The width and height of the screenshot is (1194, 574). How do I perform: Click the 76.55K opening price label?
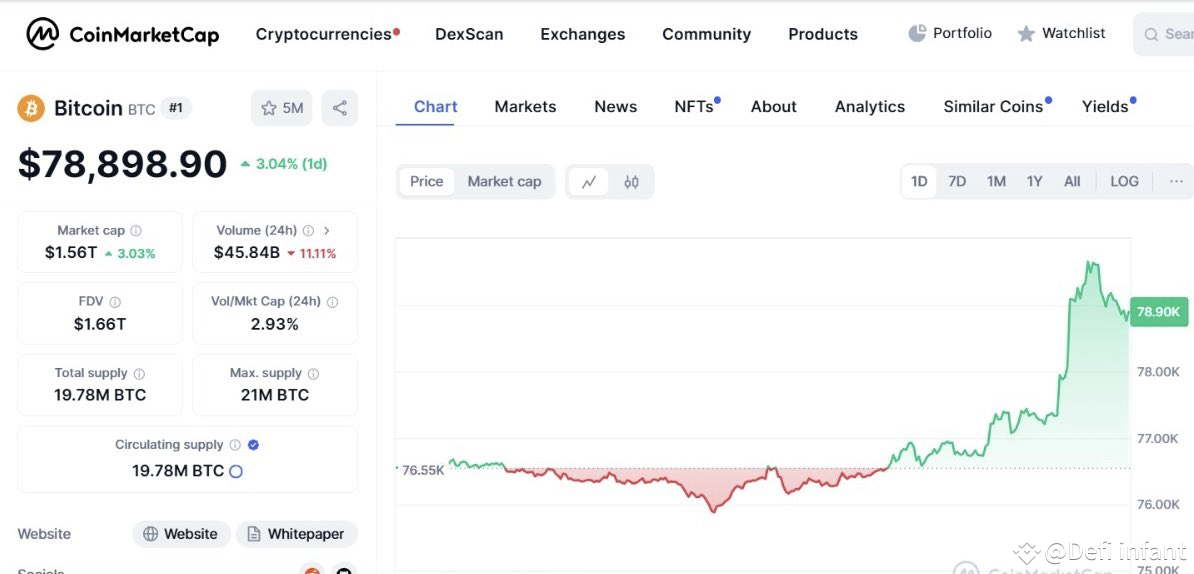click(x=422, y=470)
